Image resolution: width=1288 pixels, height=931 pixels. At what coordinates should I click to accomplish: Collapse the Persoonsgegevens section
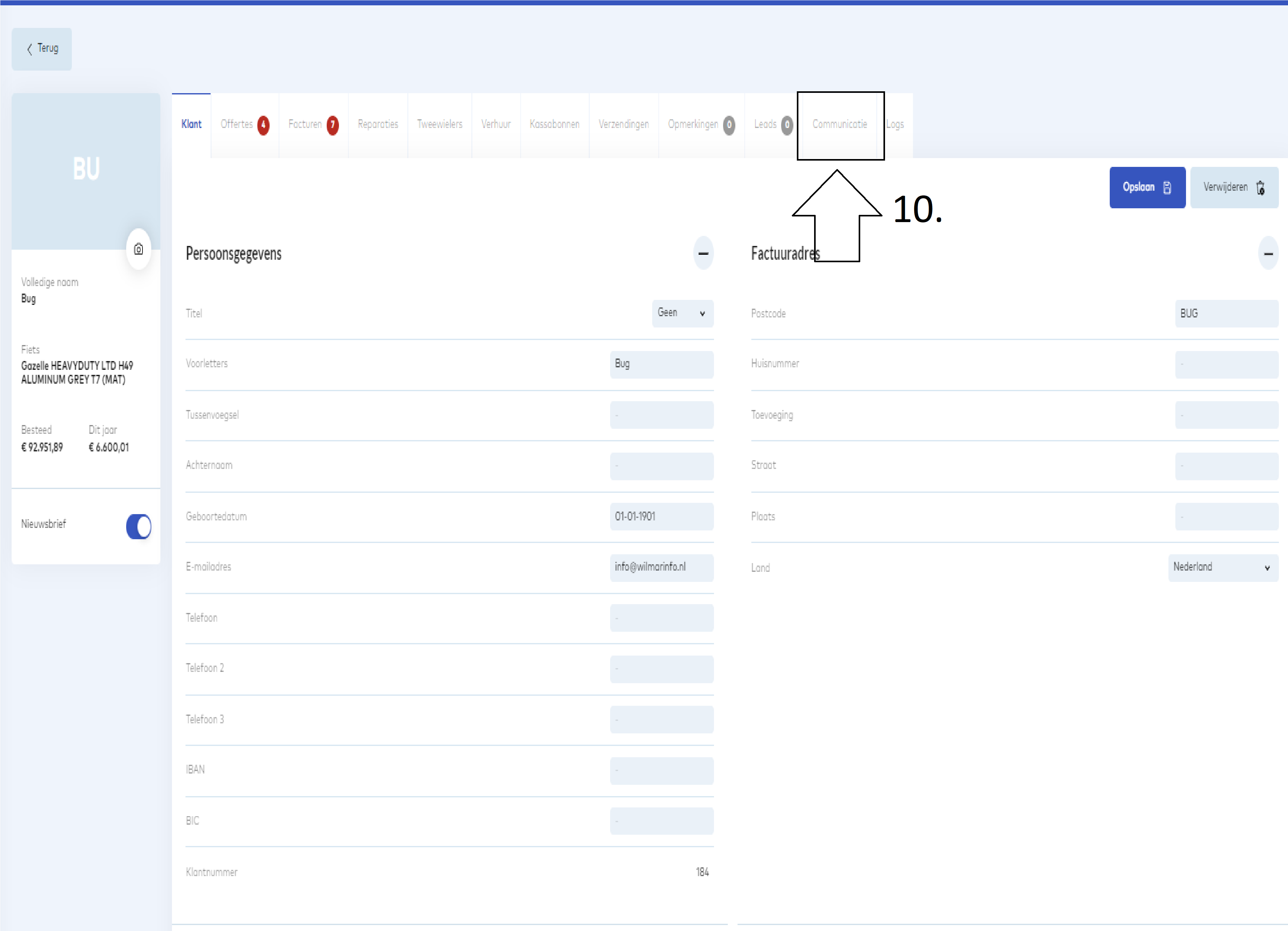tap(703, 253)
